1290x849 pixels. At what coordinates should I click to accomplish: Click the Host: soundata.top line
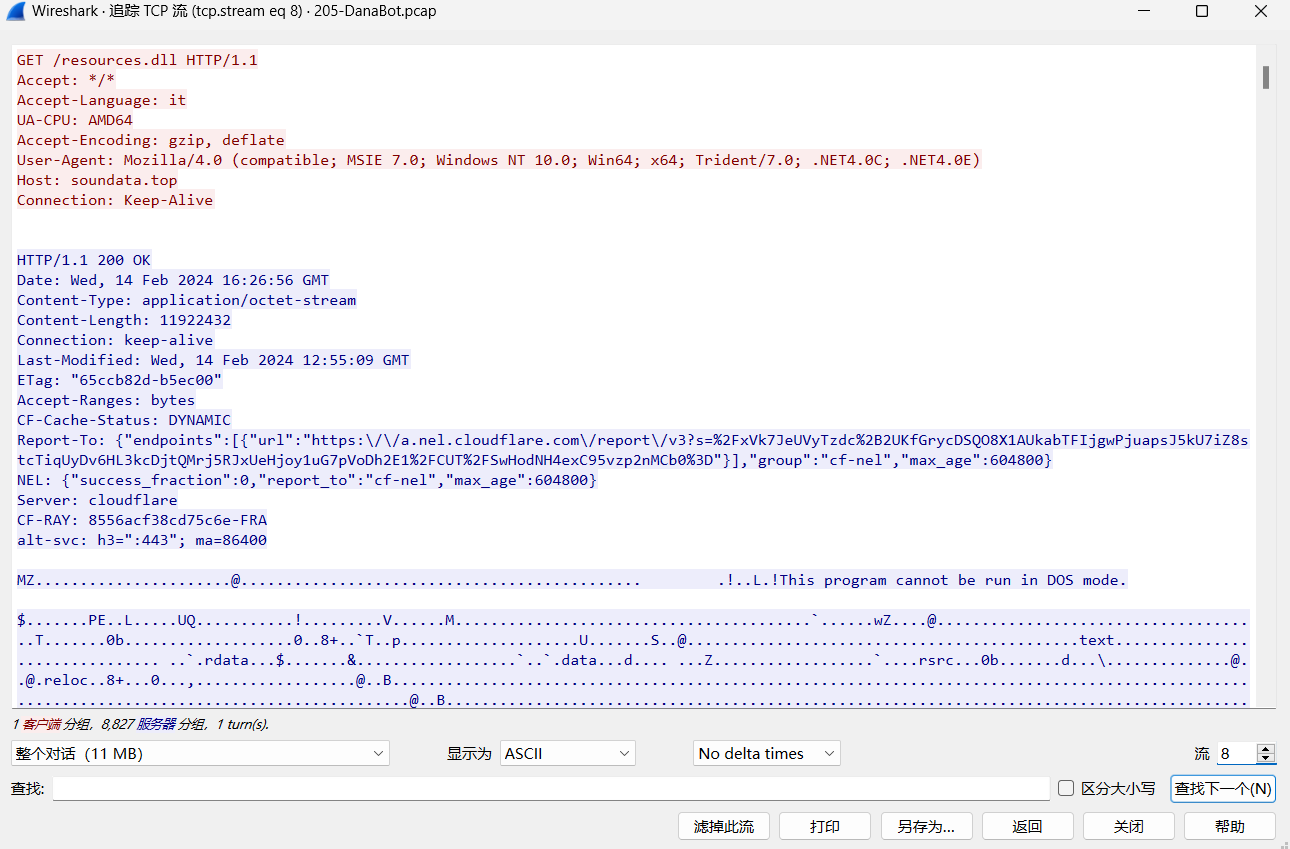point(97,180)
